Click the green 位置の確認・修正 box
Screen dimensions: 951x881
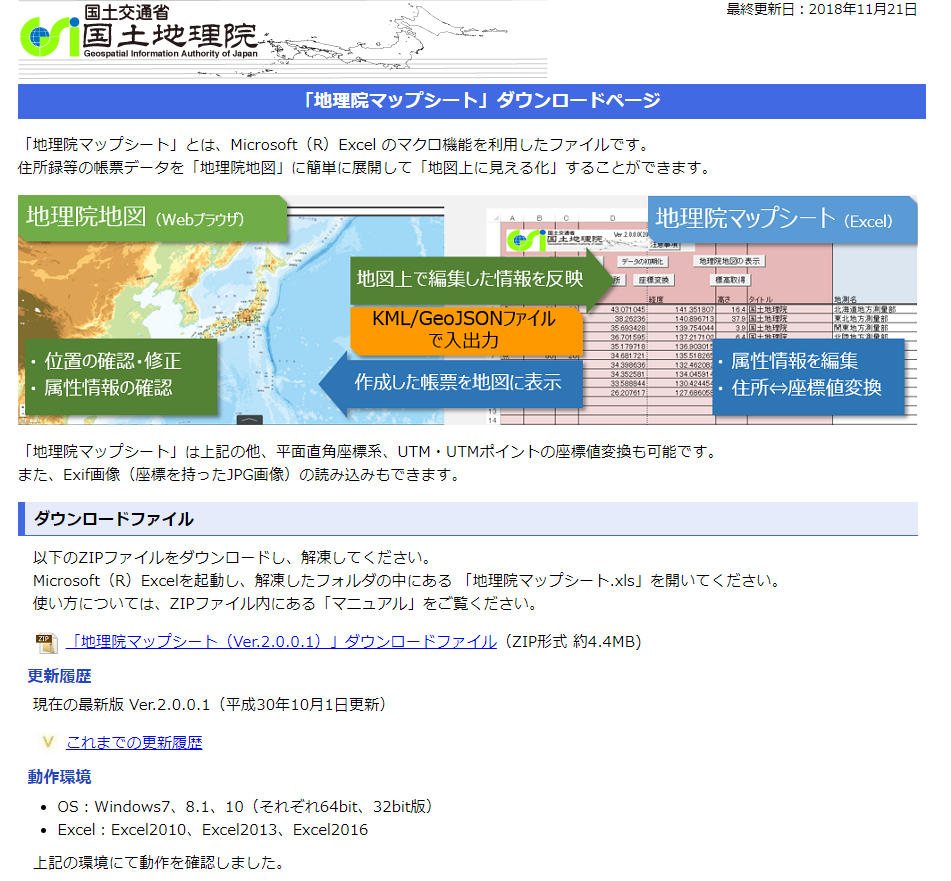pos(117,375)
